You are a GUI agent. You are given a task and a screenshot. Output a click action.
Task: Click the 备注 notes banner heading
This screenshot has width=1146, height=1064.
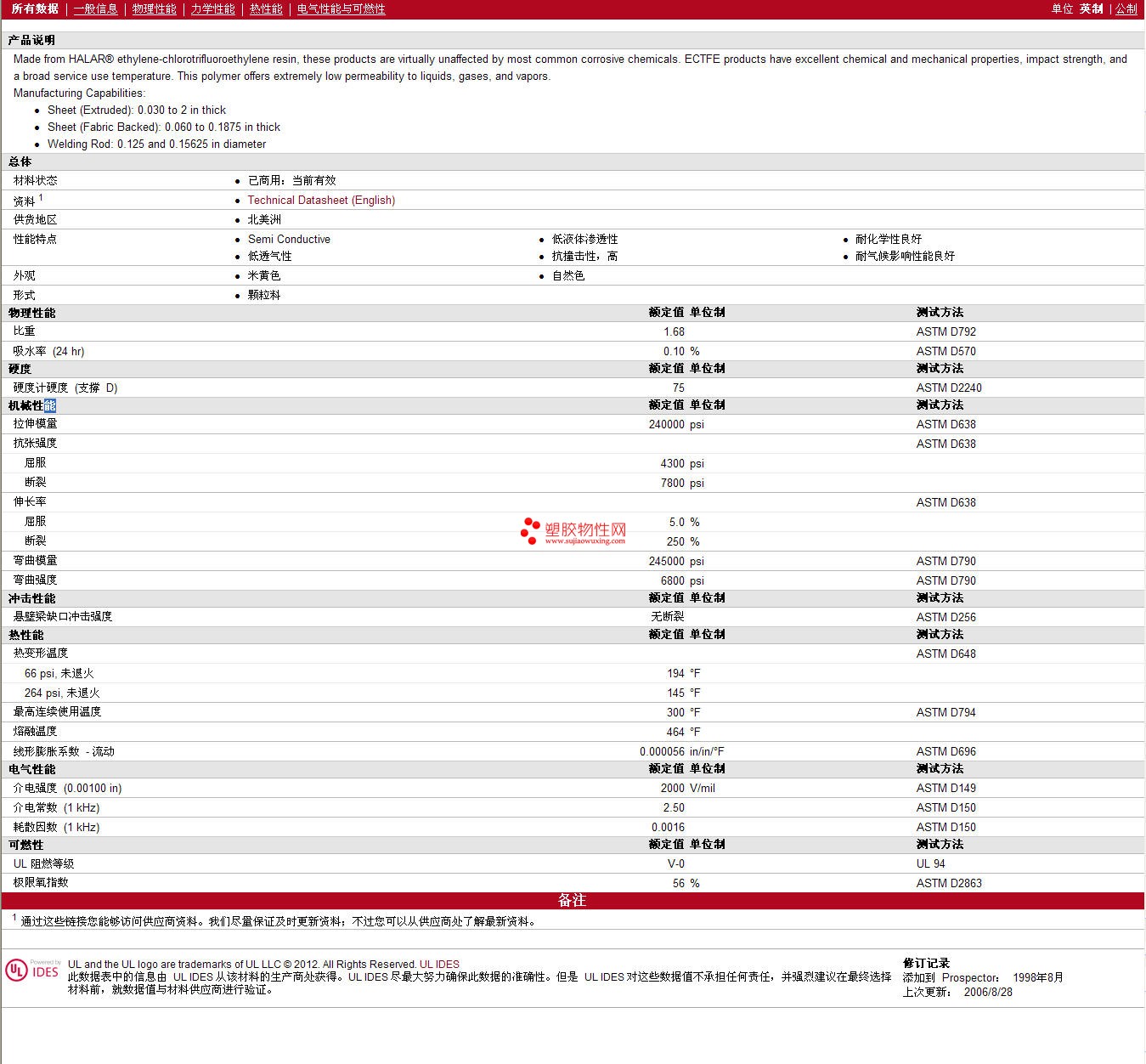(572, 900)
